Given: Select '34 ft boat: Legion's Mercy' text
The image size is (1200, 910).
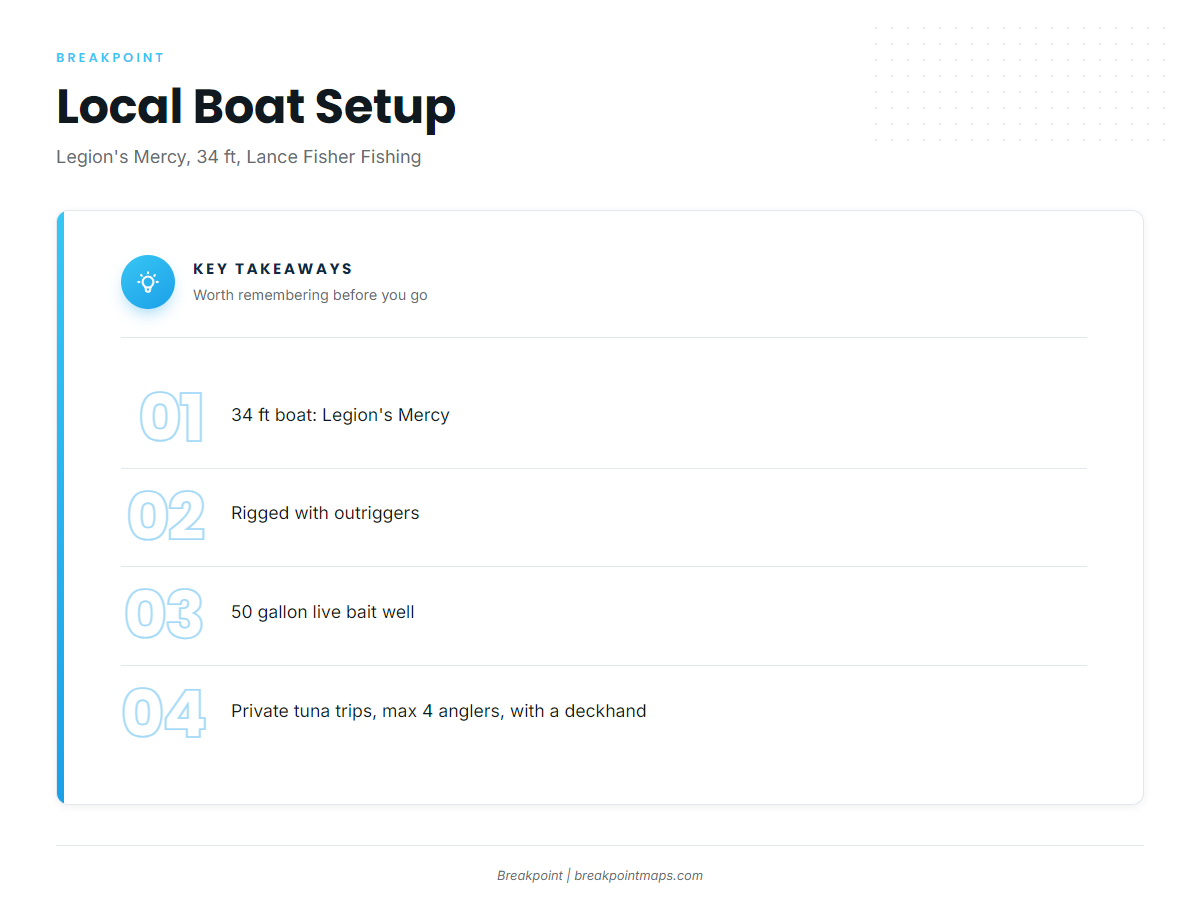Looking at the screenshot, I should coord(340,415).
